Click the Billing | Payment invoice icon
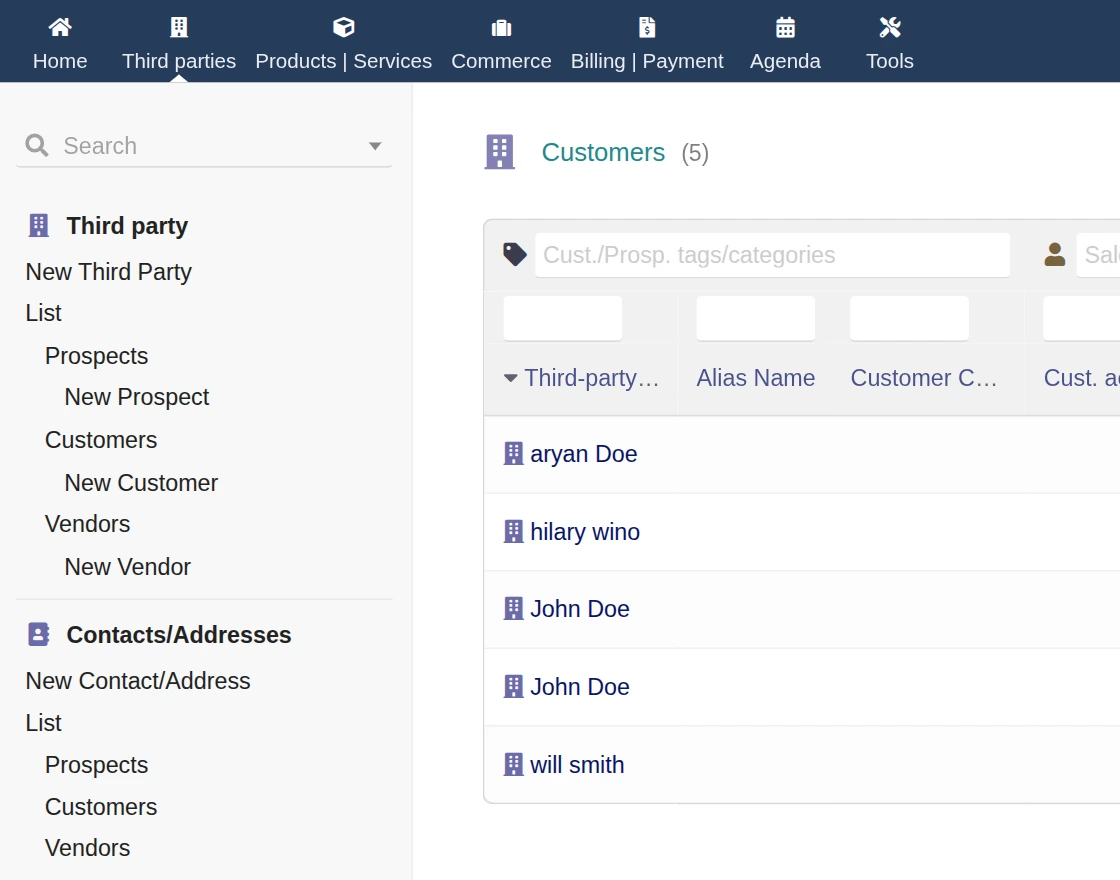Viewport: 1120px width, 880px height. coord(647,27)
